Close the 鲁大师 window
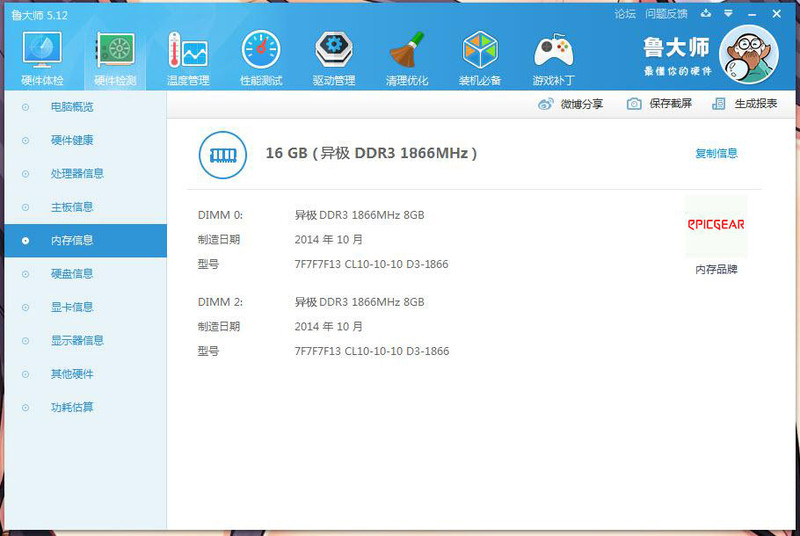Screen dimensions: 800x536 [x=777, y=14]
